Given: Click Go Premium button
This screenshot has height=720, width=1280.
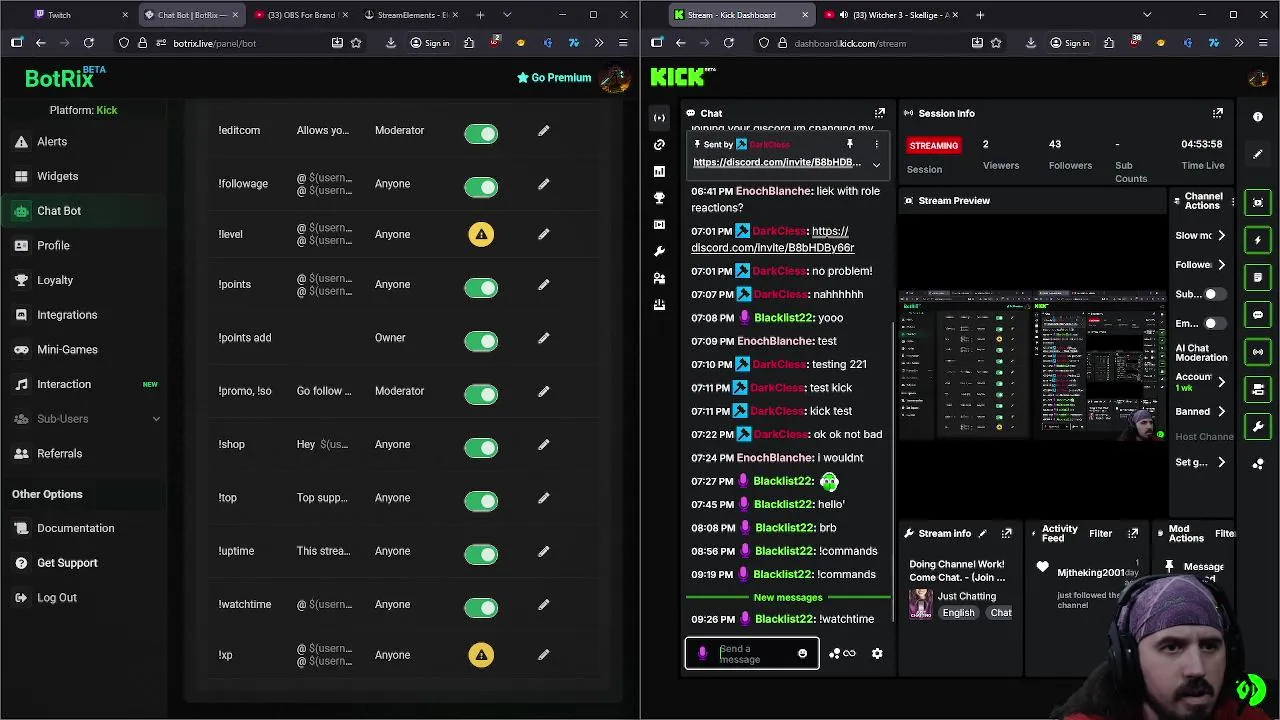Looking at the screenshot, I should (x=554, y=78).
